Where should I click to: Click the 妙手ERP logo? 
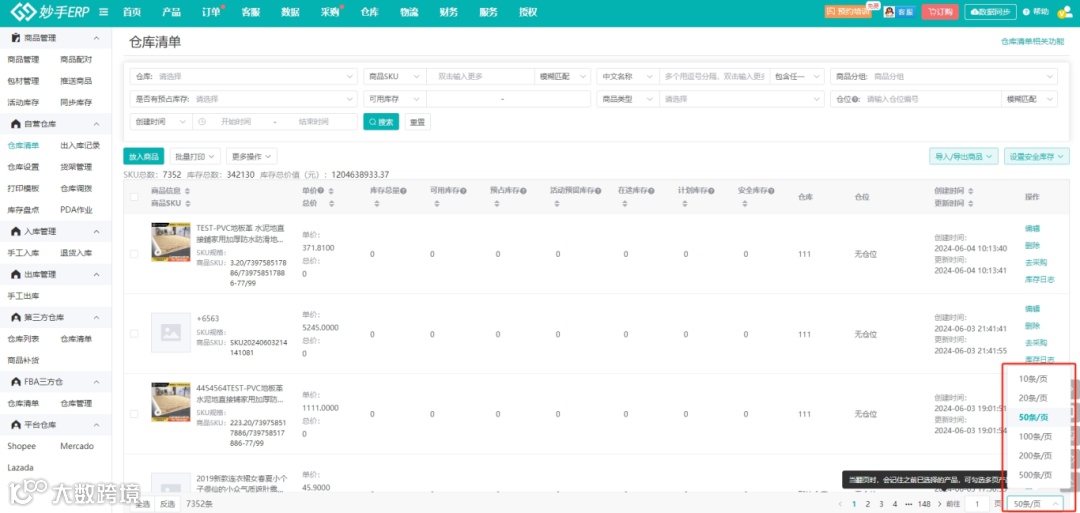[50, 12]
